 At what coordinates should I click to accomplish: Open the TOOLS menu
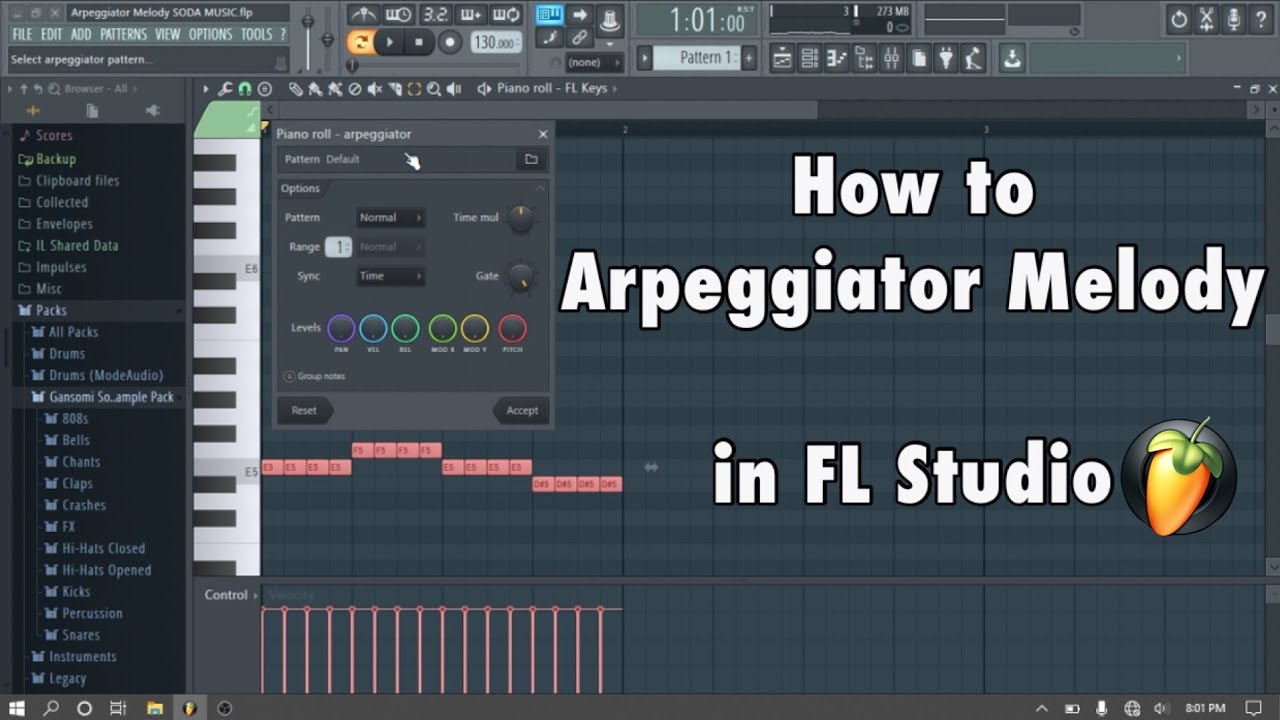256,34
